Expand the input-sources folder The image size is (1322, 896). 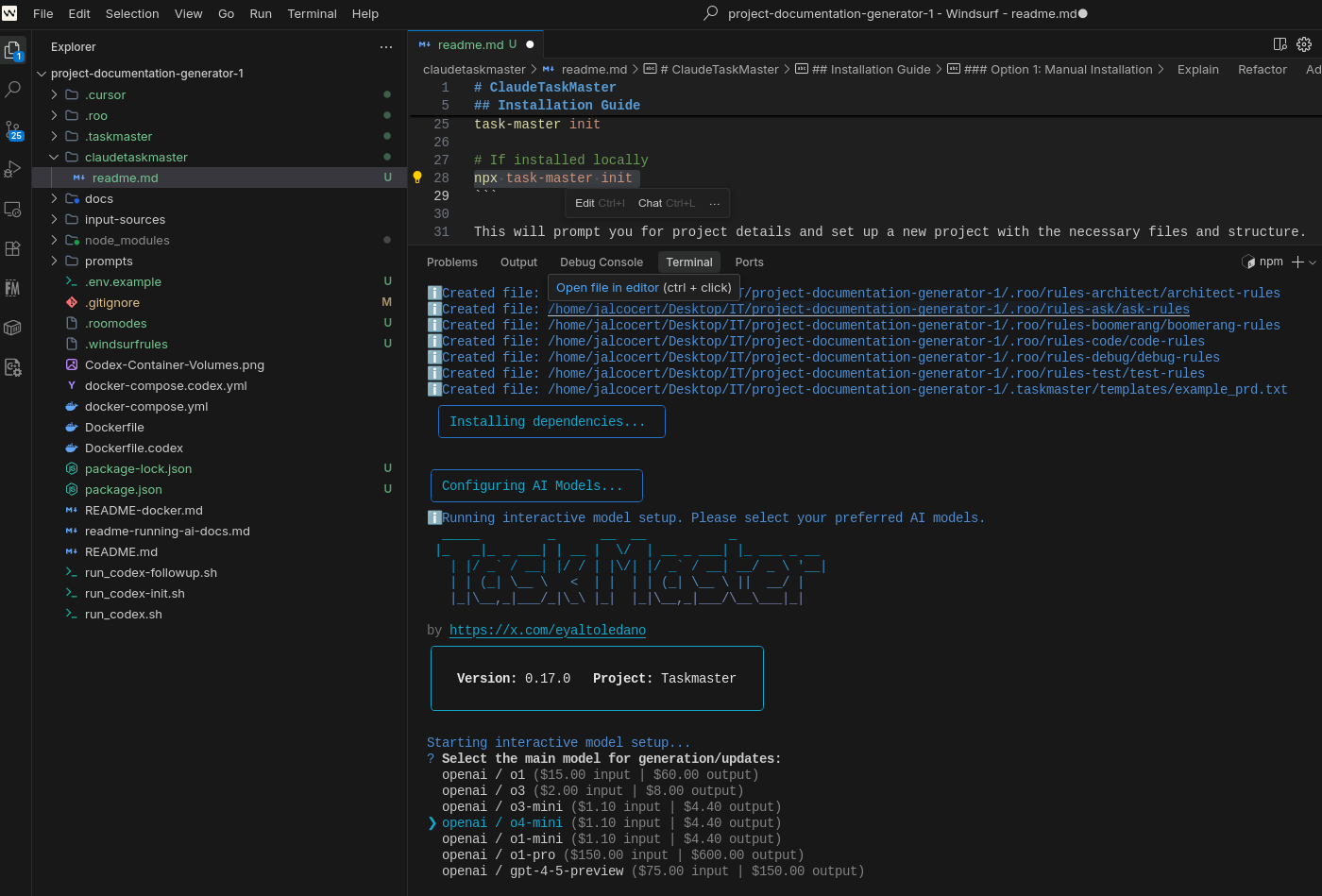point(54,219)
